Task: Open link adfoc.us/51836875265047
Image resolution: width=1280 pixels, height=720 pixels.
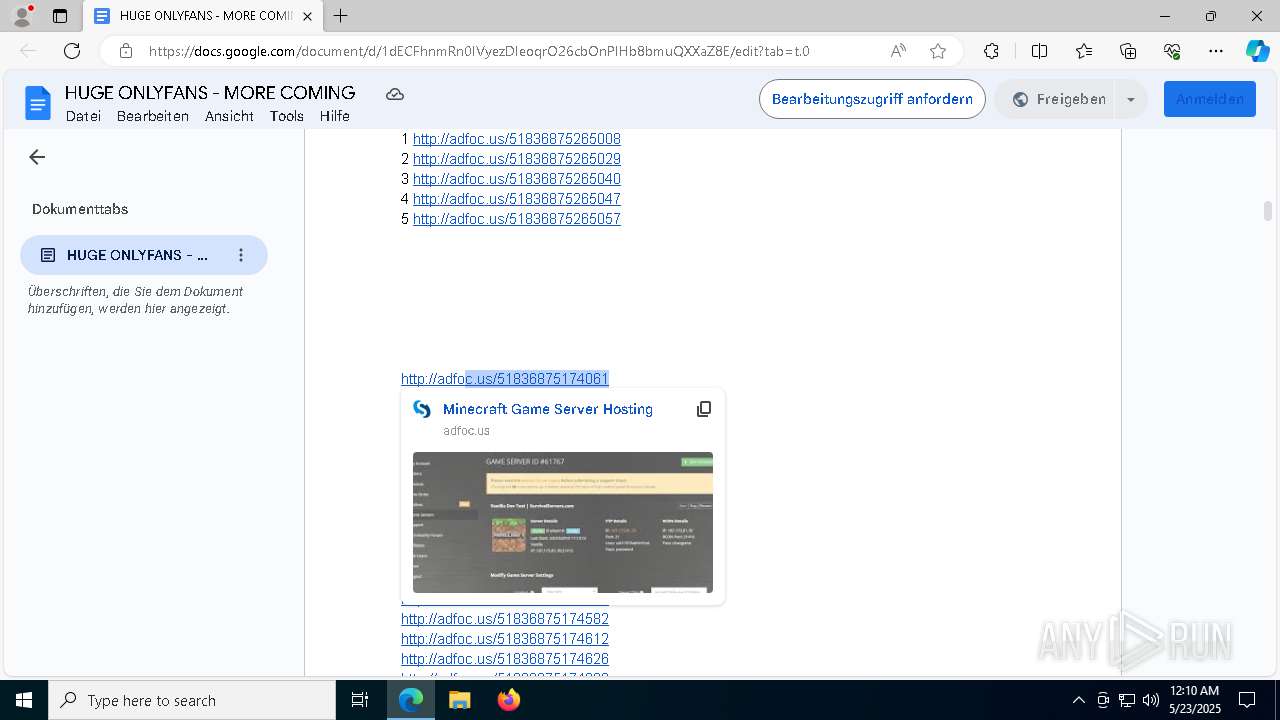Action: coord(516,199)
